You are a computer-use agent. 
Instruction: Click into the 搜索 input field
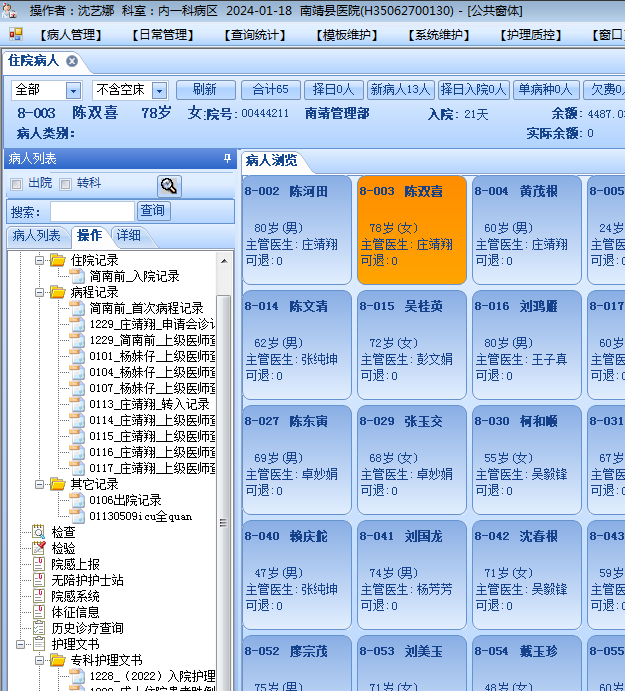pos(92,212)
